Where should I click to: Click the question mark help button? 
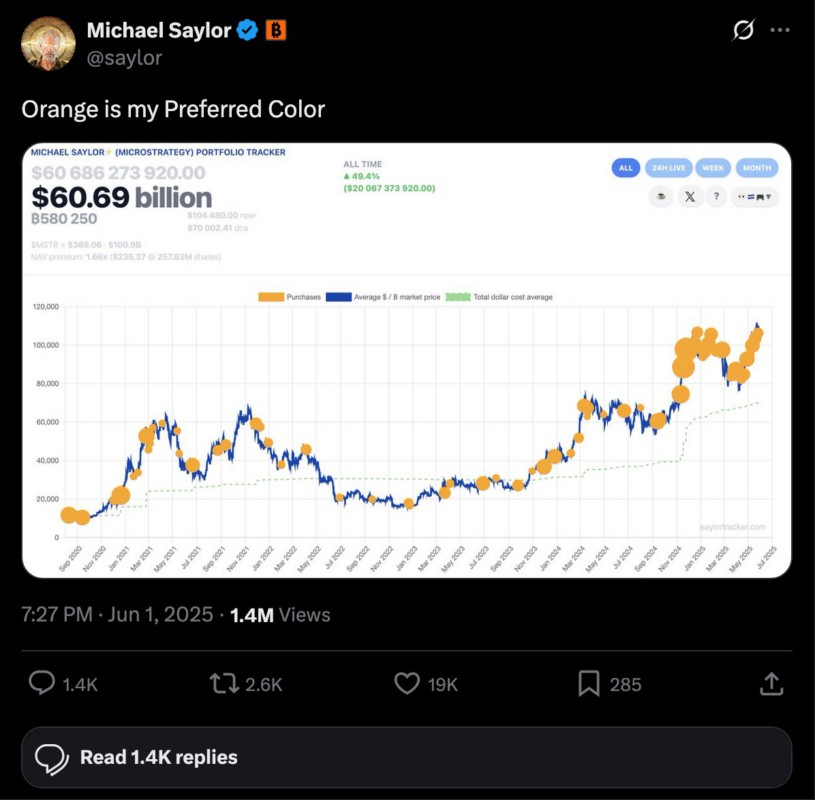click(716, 196)
